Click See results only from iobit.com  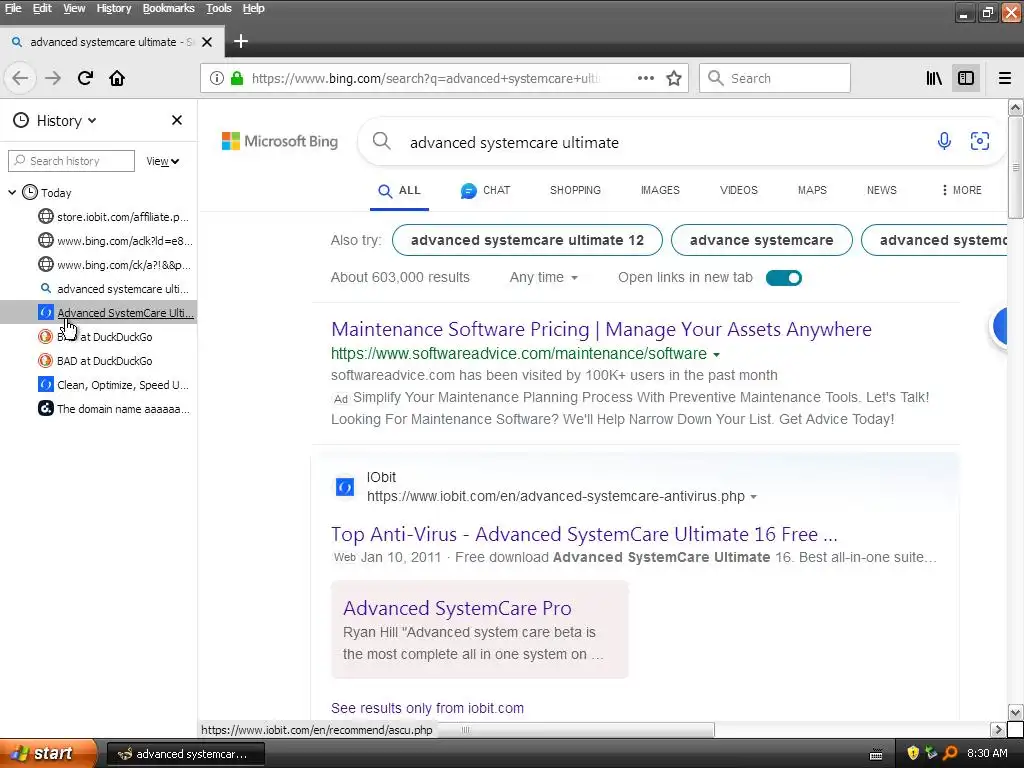[x=427, y=708]
